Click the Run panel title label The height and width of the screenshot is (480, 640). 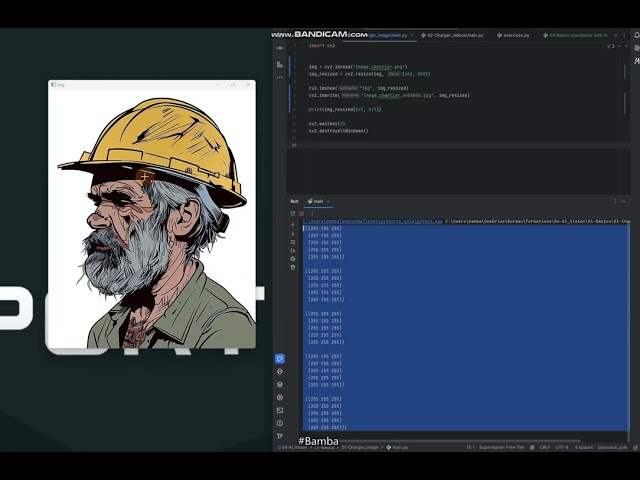click(294, 201)
